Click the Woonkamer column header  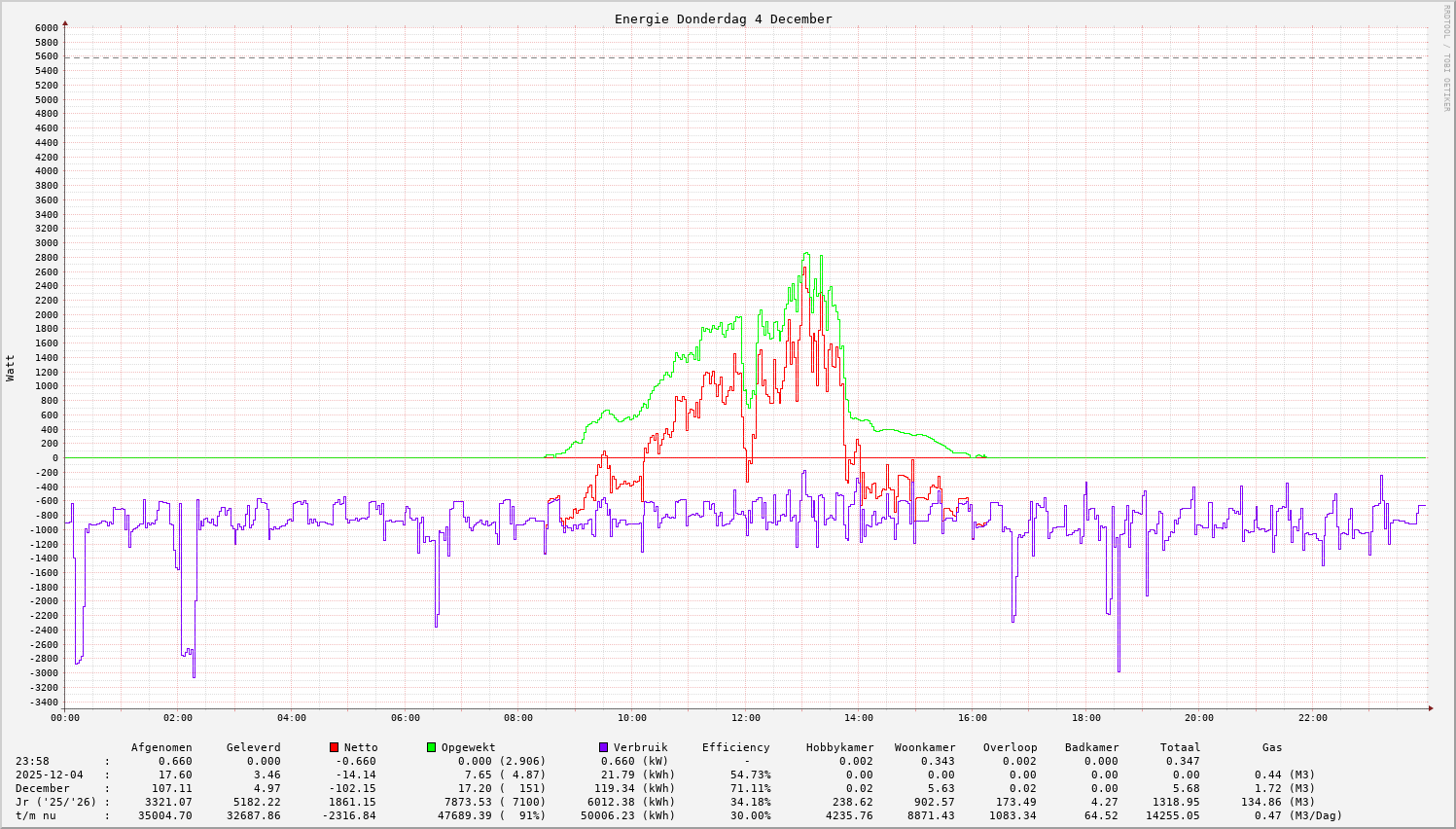click(925, 747)
